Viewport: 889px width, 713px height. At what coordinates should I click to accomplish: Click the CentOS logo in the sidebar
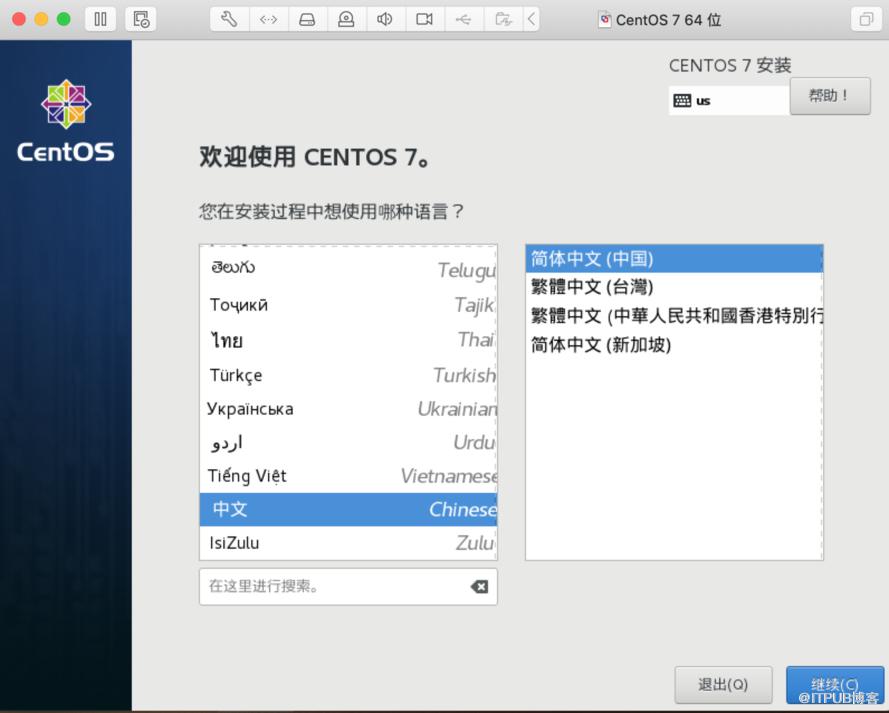[x=66, y=121]
